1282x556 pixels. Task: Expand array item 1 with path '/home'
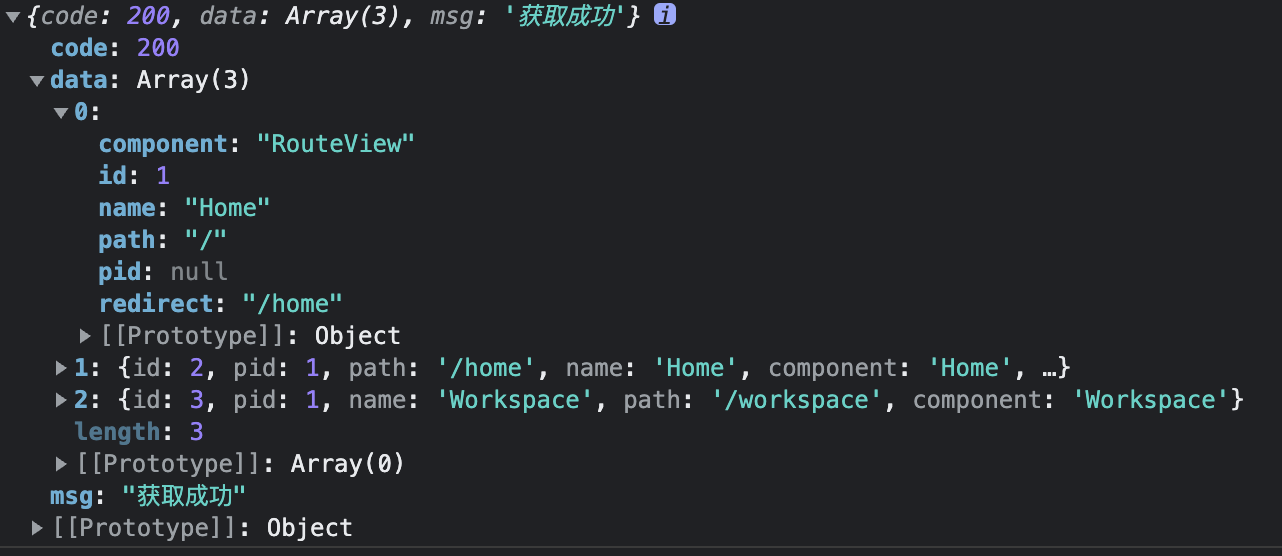(x=62, y=369)
